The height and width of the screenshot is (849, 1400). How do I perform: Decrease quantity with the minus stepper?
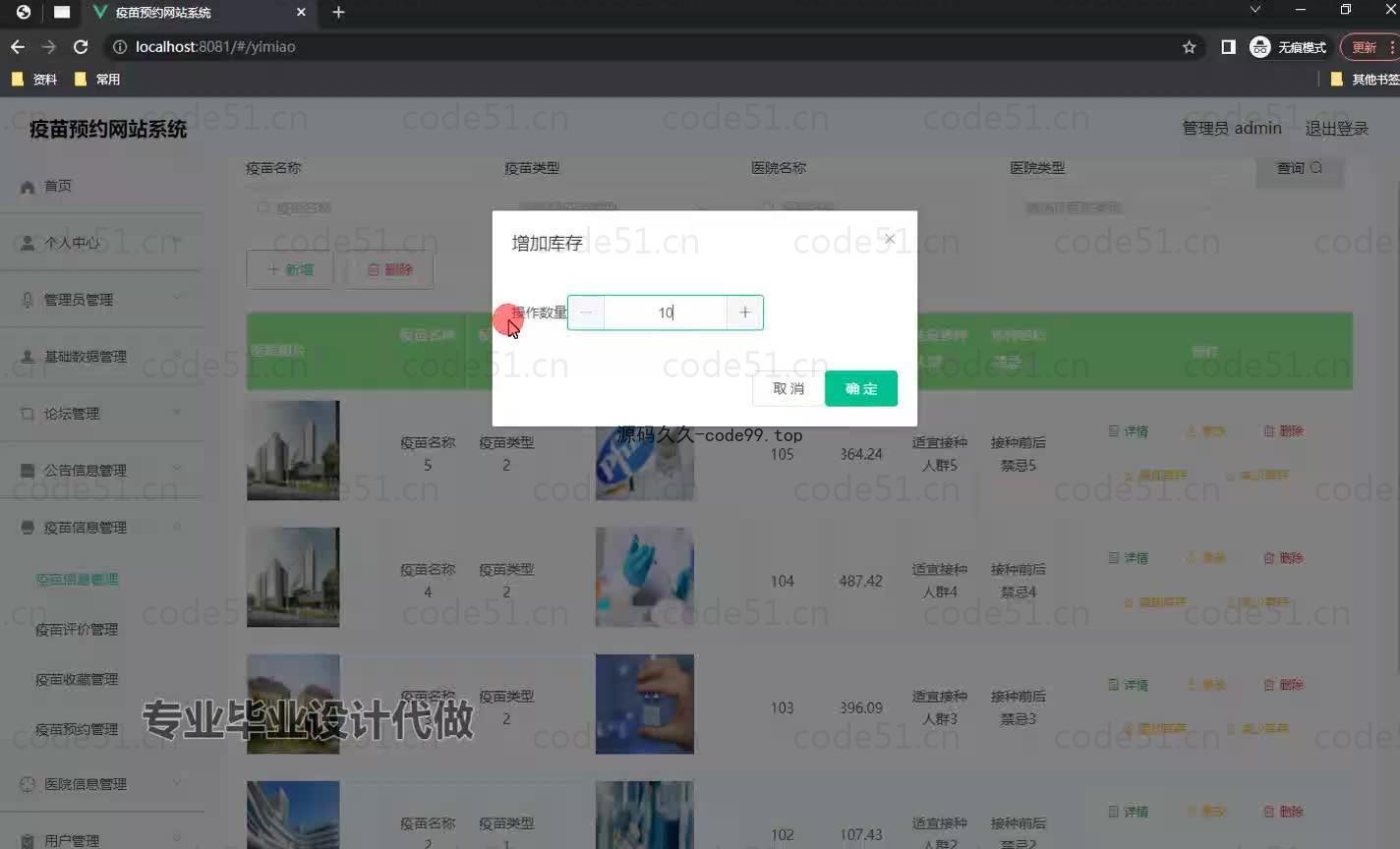(x=586, y=312)
